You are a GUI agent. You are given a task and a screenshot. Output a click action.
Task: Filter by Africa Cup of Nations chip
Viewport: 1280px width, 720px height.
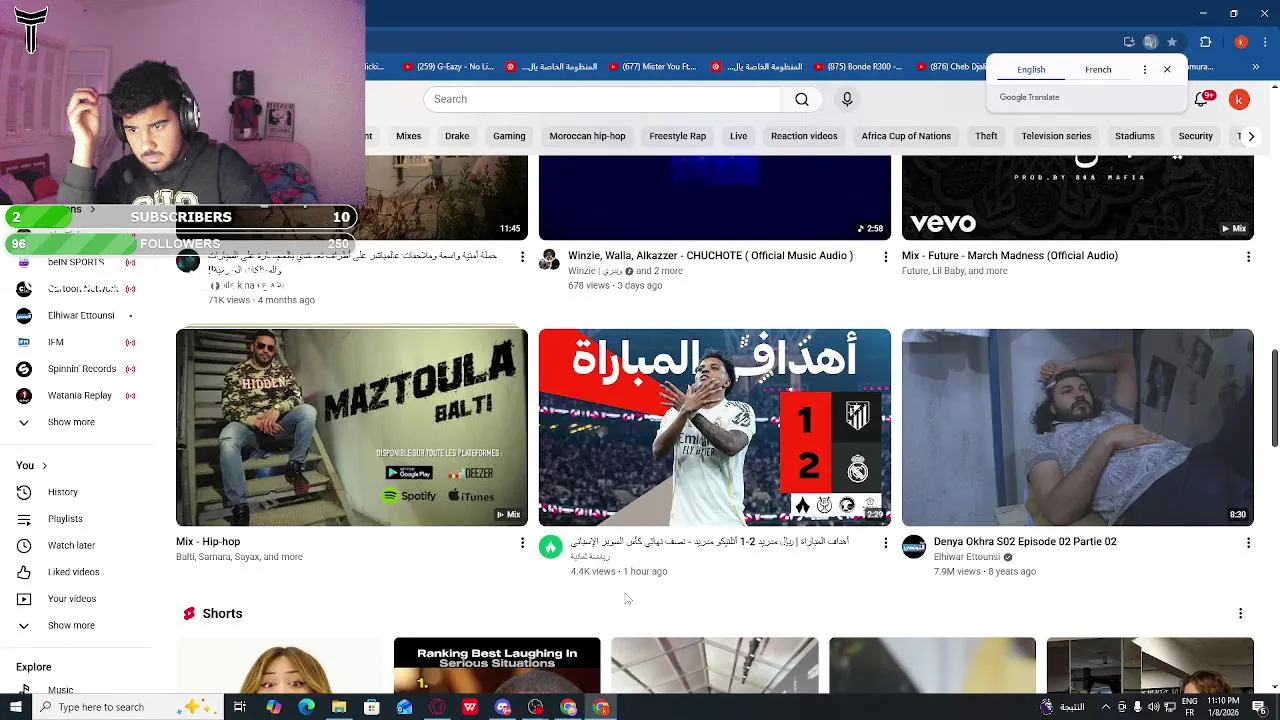(x=906, y=136)
